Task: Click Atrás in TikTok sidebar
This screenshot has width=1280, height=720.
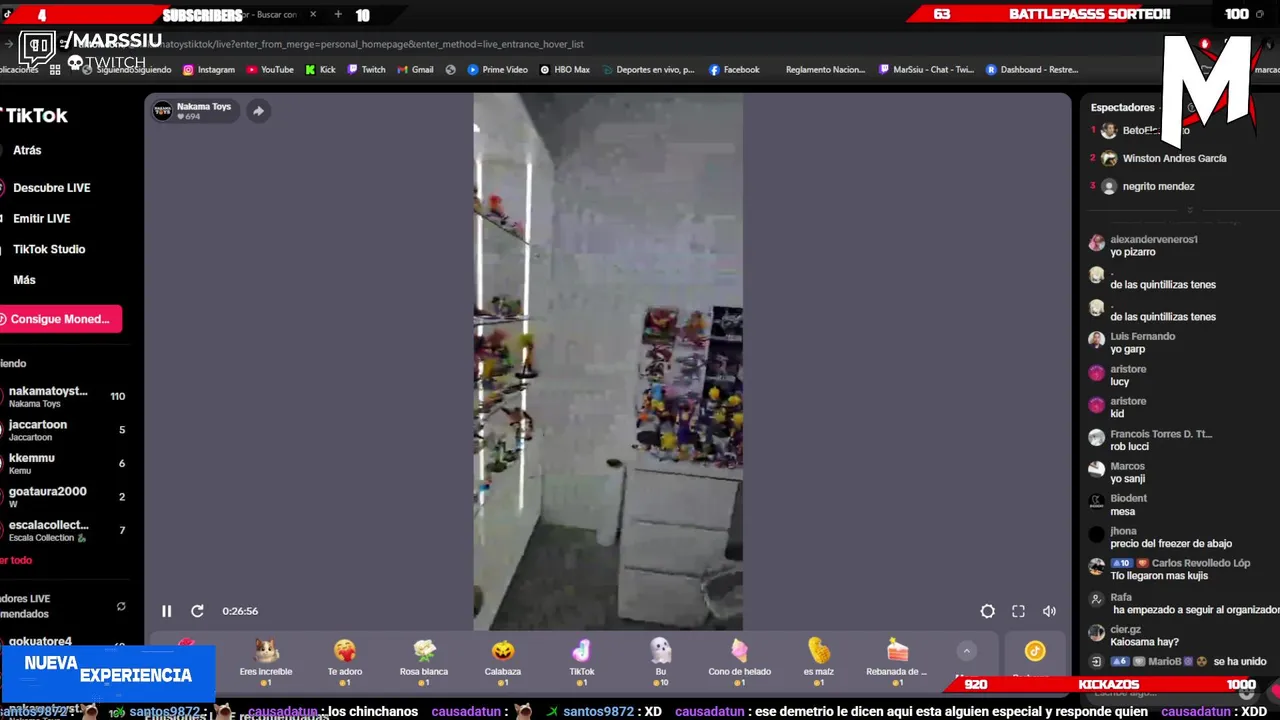Action: point(27,150)
